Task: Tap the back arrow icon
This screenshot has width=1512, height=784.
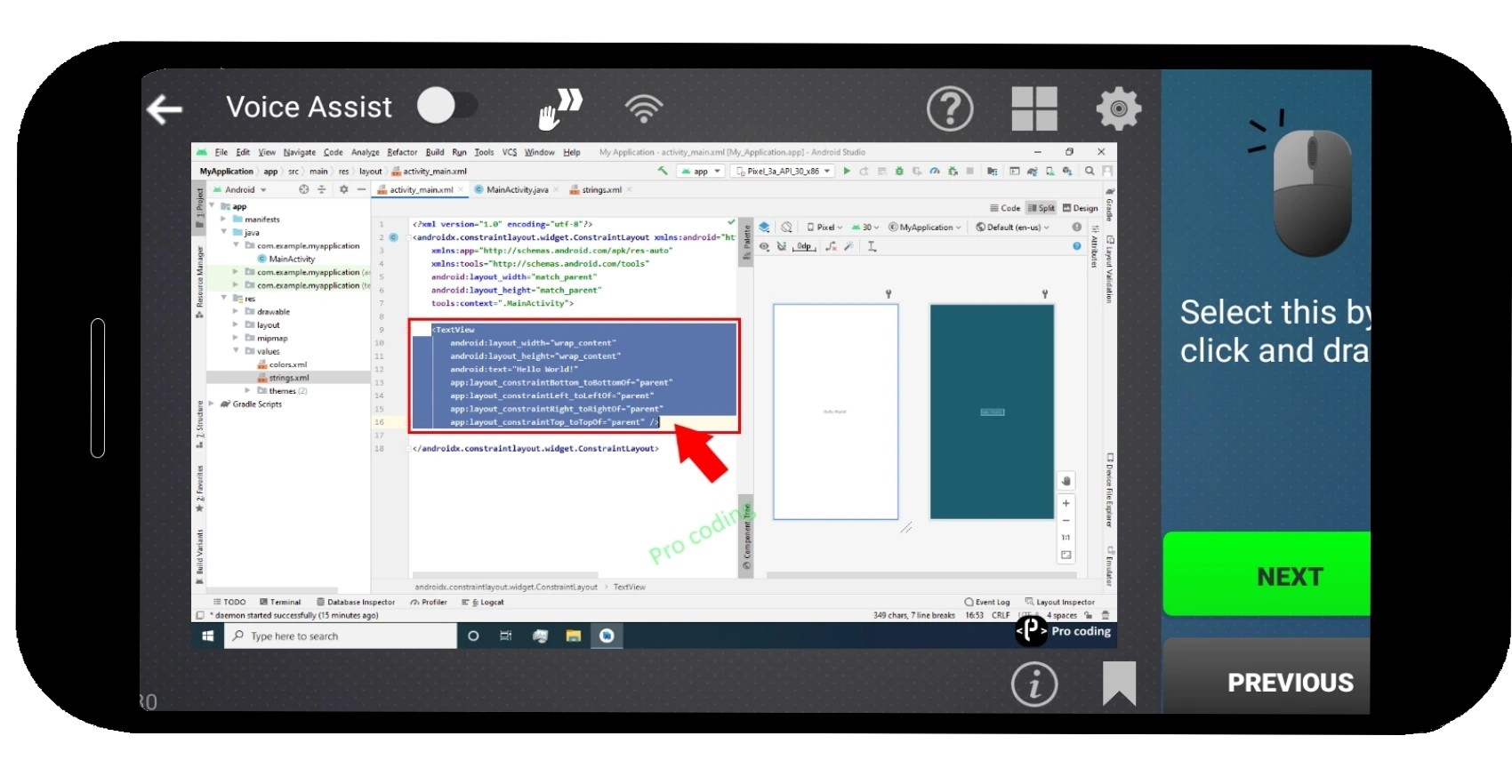Action: (x=165, y=109)
